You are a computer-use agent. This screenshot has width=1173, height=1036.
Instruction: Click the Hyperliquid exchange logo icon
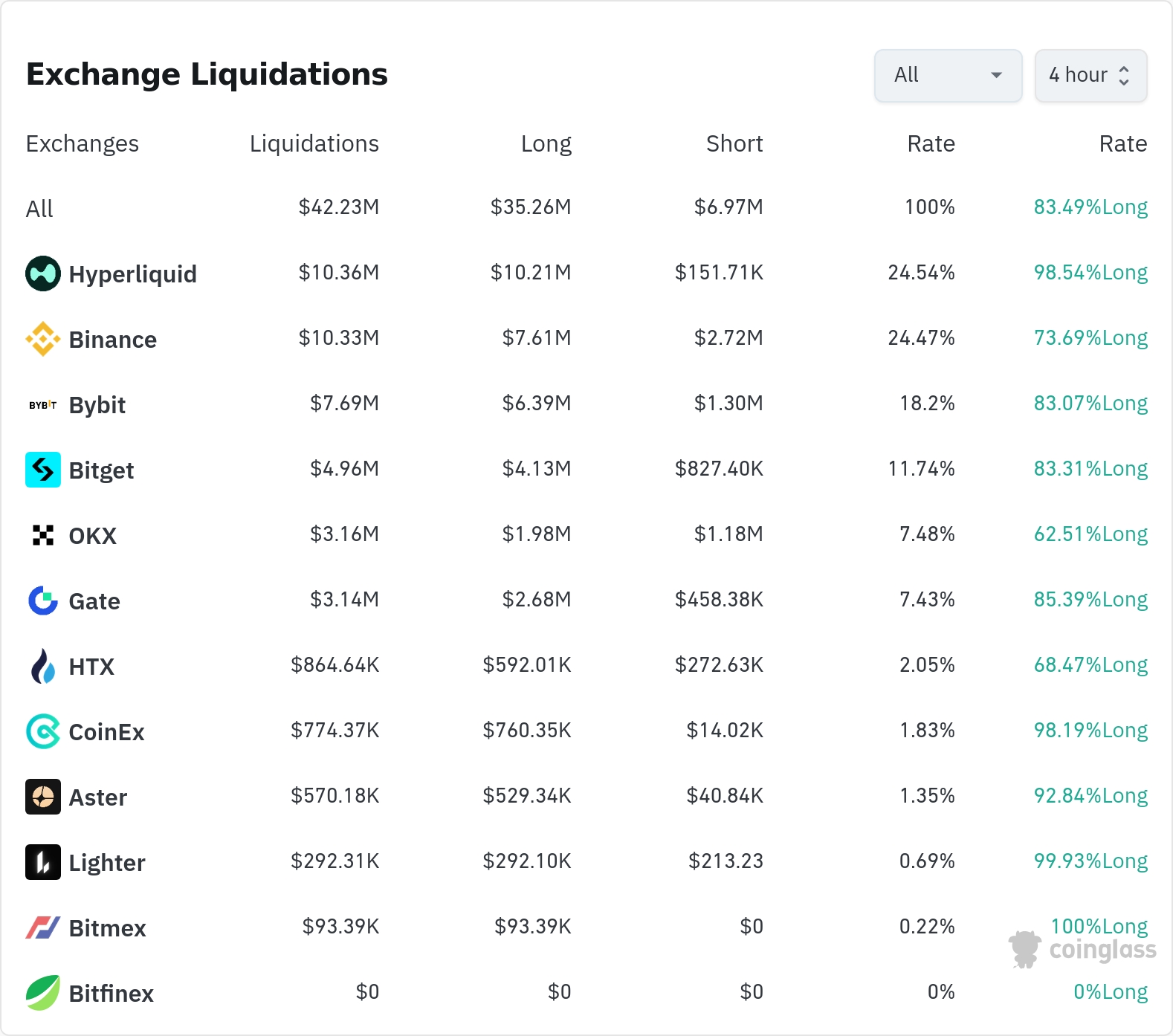click(43, 273)
